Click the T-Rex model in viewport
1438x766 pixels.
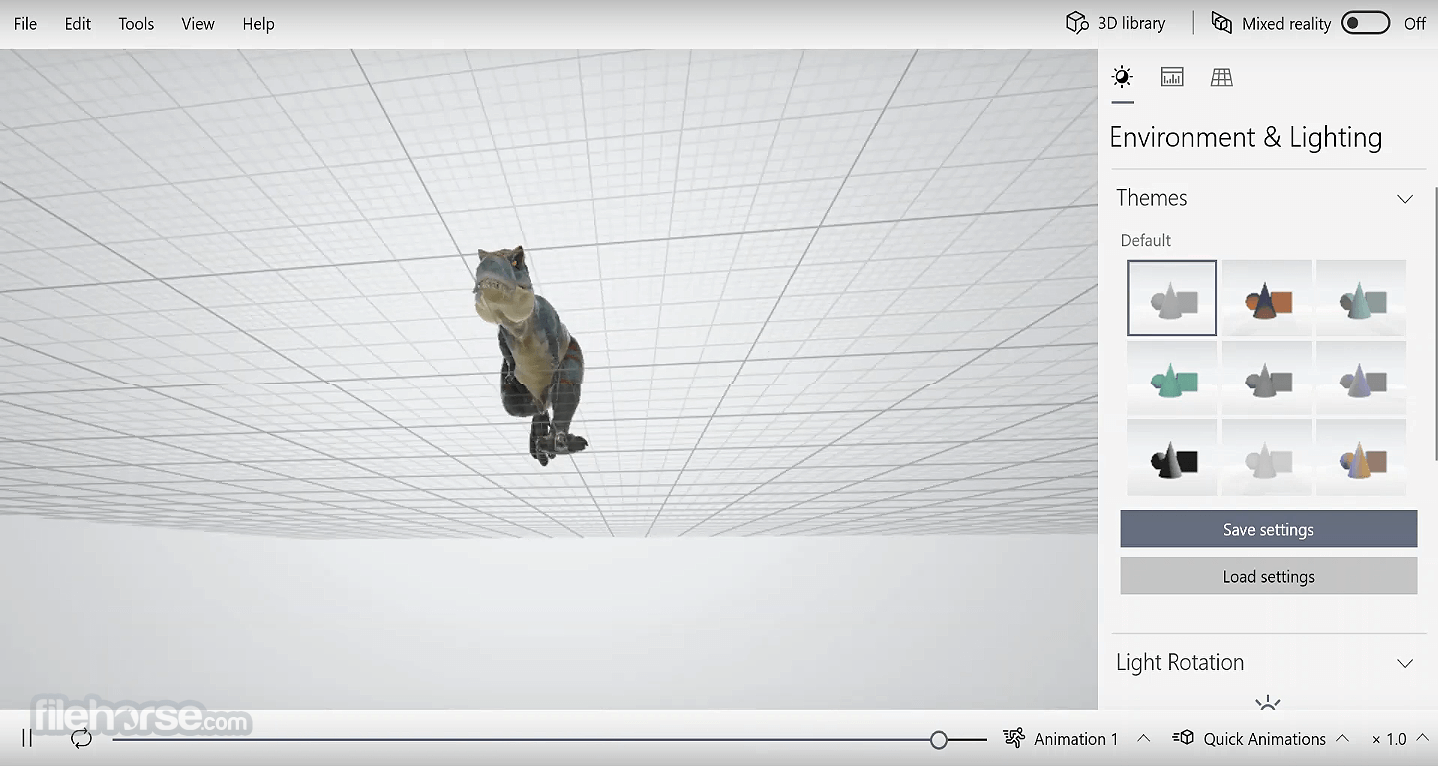530,355
